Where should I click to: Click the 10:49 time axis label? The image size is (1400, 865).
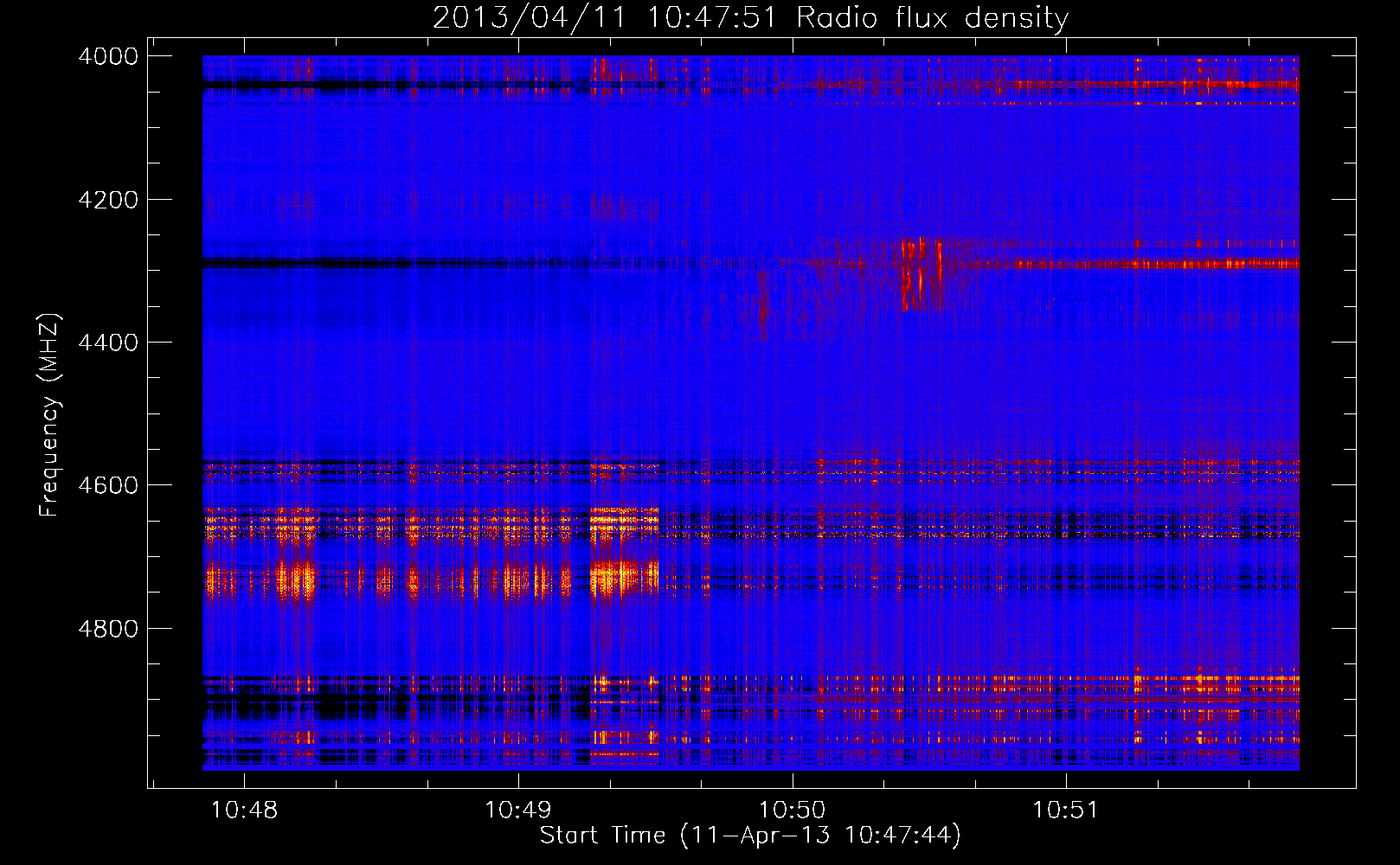[x=518, y=811]
